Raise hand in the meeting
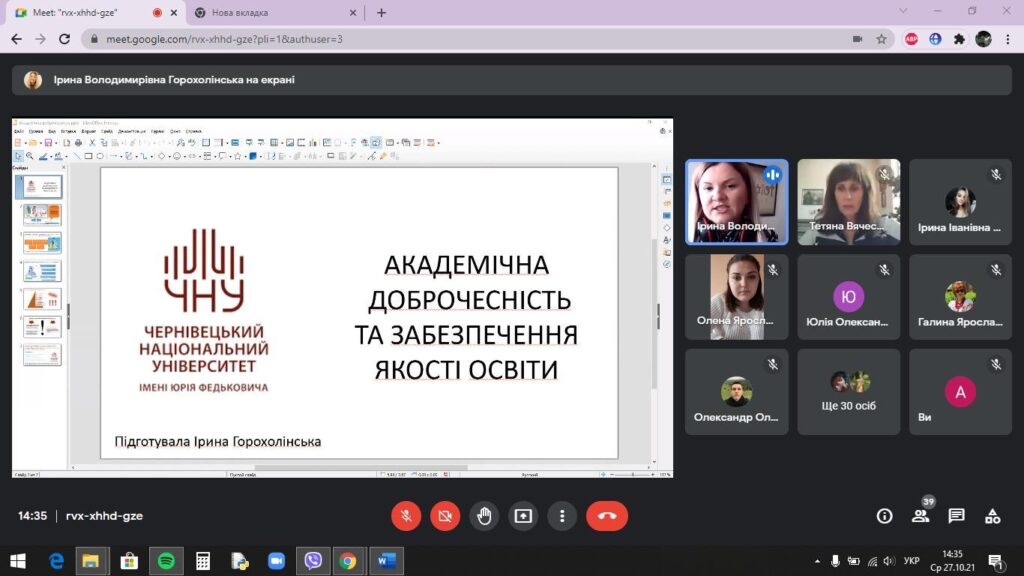This screenshot has width=1024, height=576. click(484, 516)
